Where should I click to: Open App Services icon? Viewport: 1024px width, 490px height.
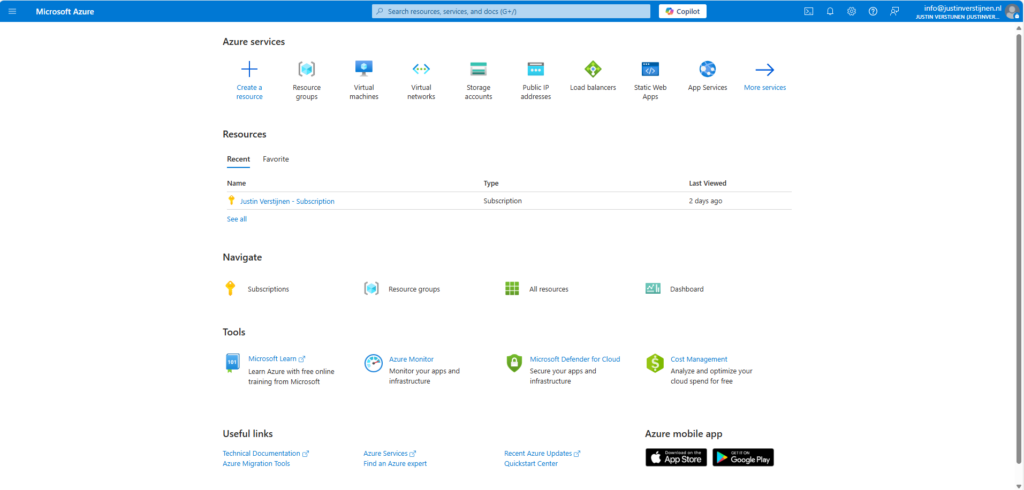point(707,70)
